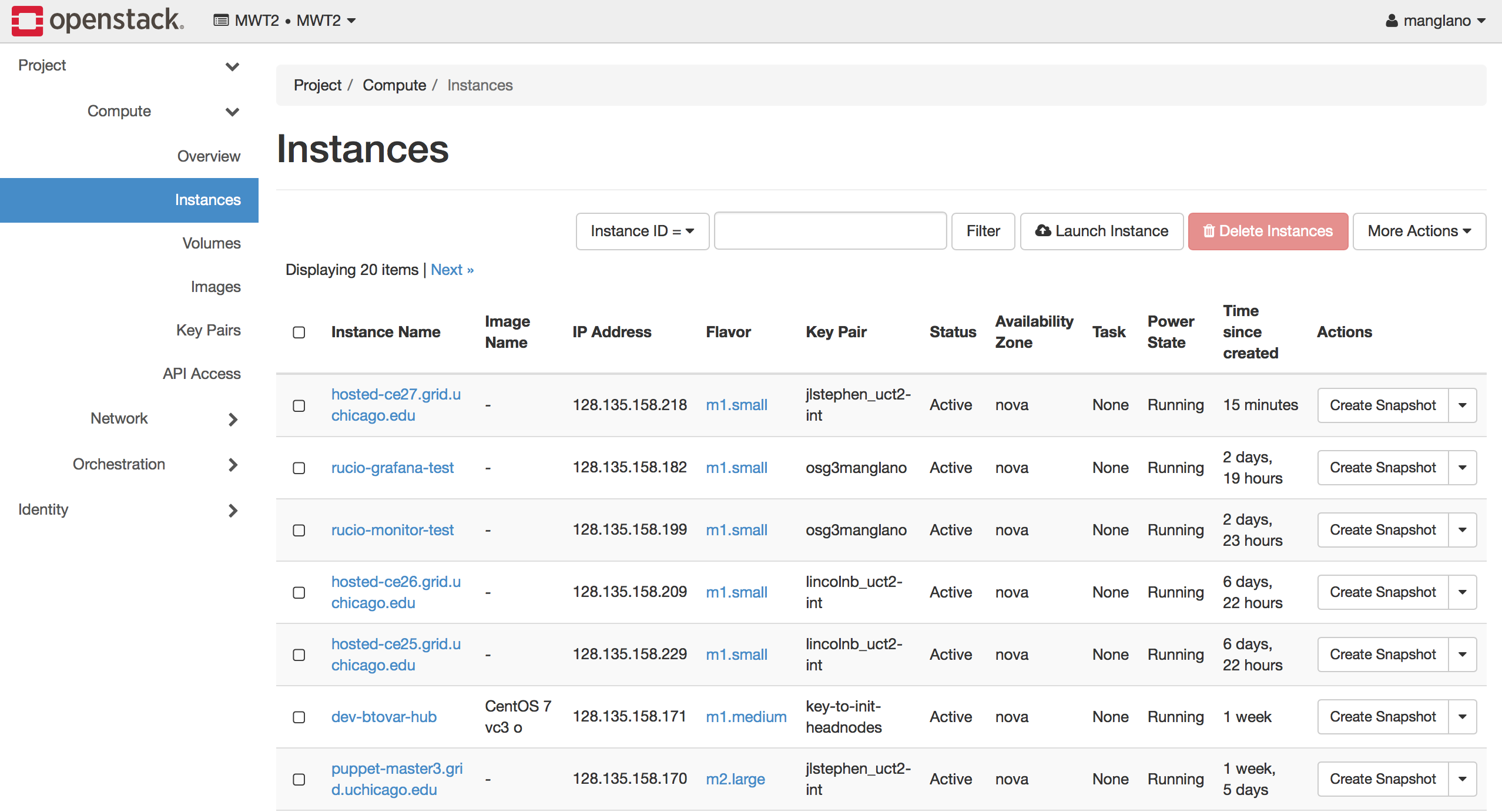1502x812 pixels.
Task: Click the trash icon on Delete Instances
Action: [1208, 231]
